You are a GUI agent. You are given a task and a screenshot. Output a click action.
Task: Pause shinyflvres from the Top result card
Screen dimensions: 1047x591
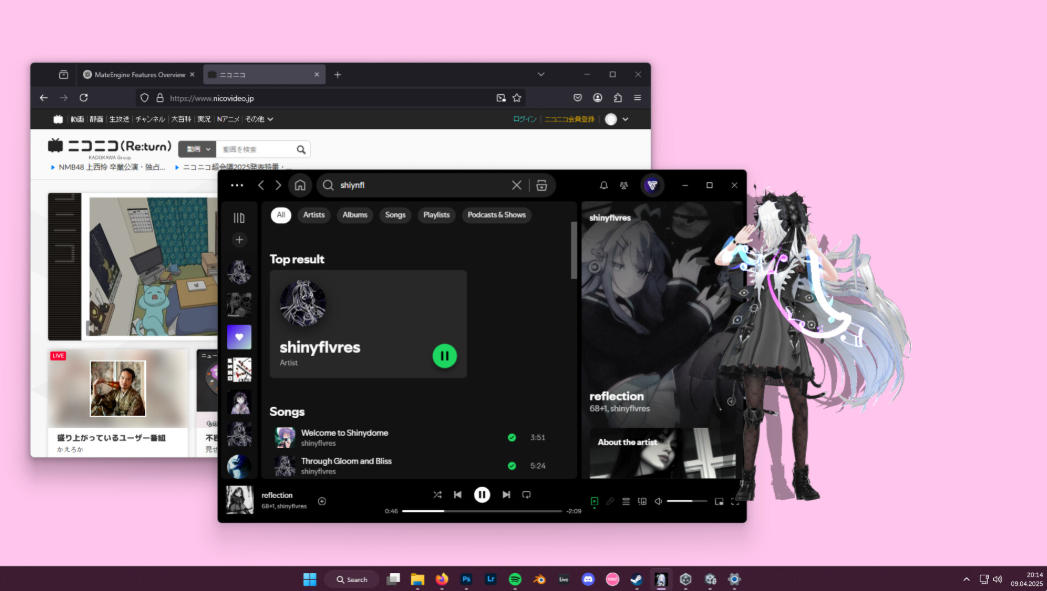(x=445, y=356)
